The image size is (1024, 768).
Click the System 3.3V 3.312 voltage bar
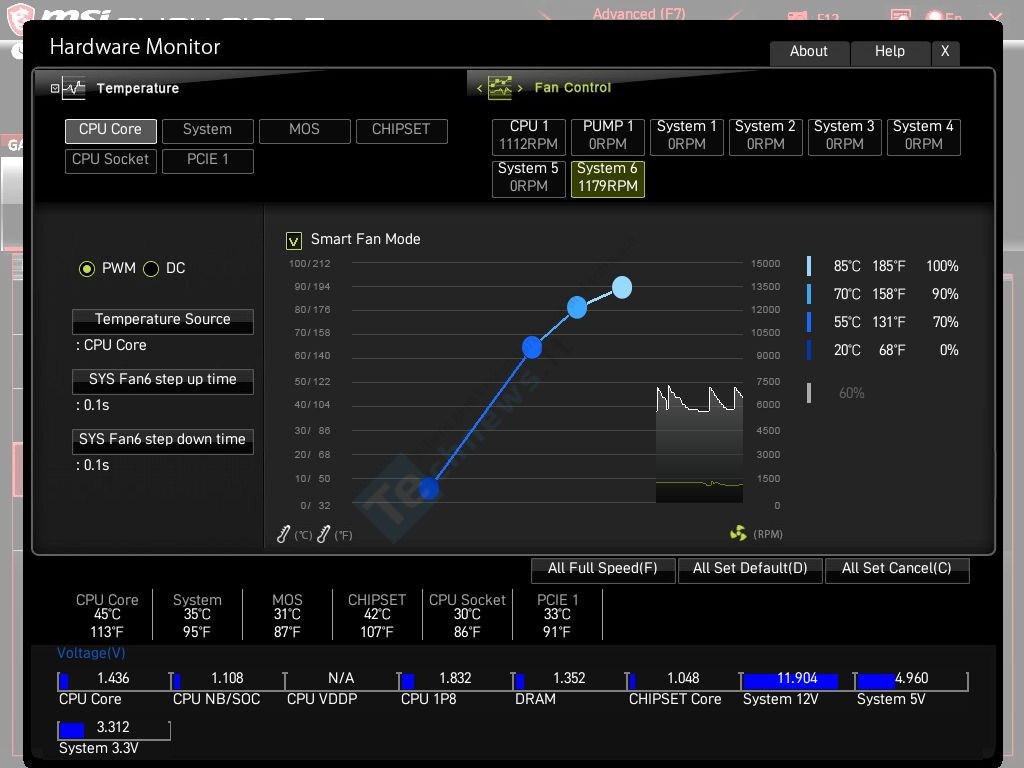[x=114, y=729]
